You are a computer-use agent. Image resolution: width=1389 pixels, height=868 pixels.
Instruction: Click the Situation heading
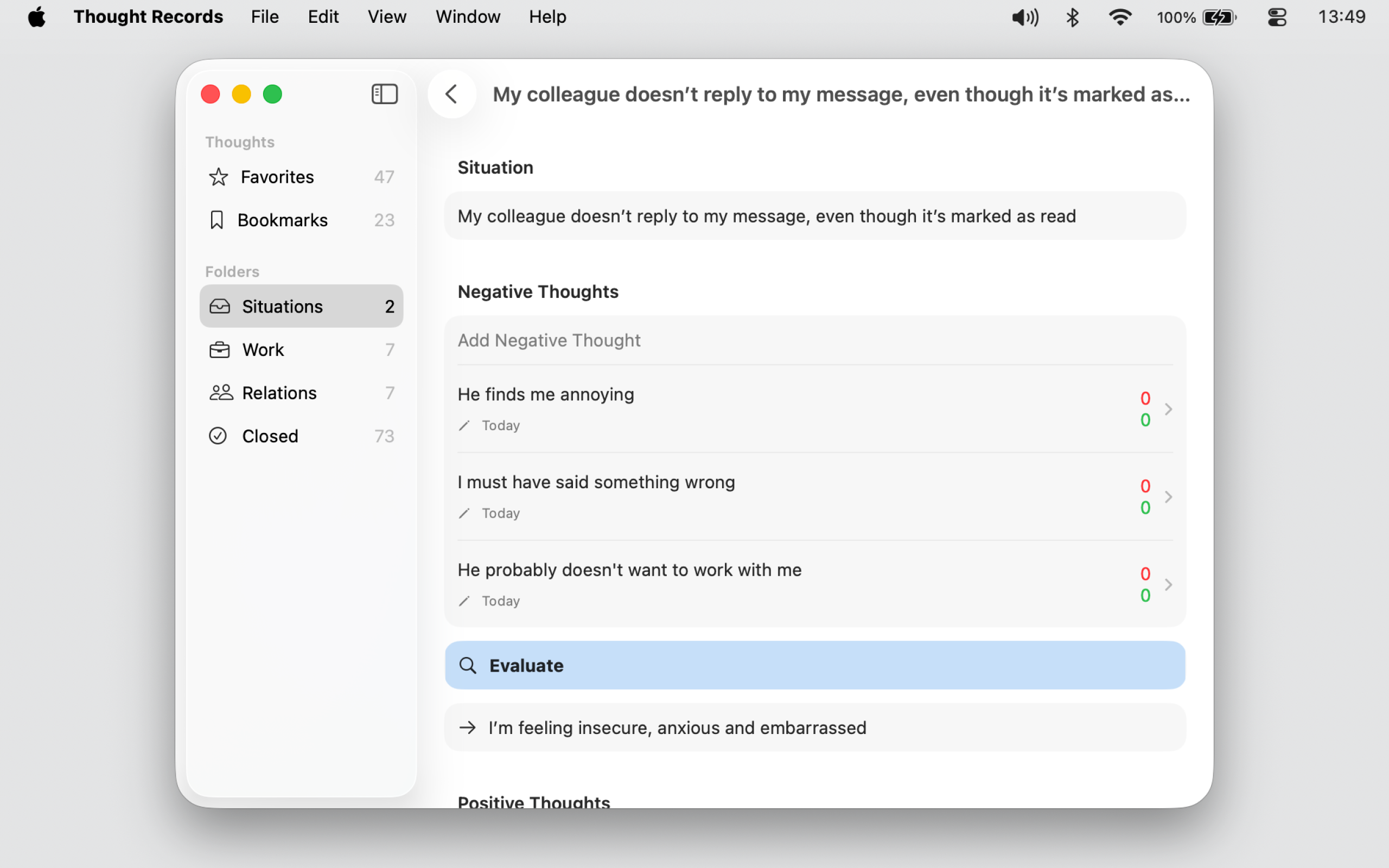click(495, 168)
